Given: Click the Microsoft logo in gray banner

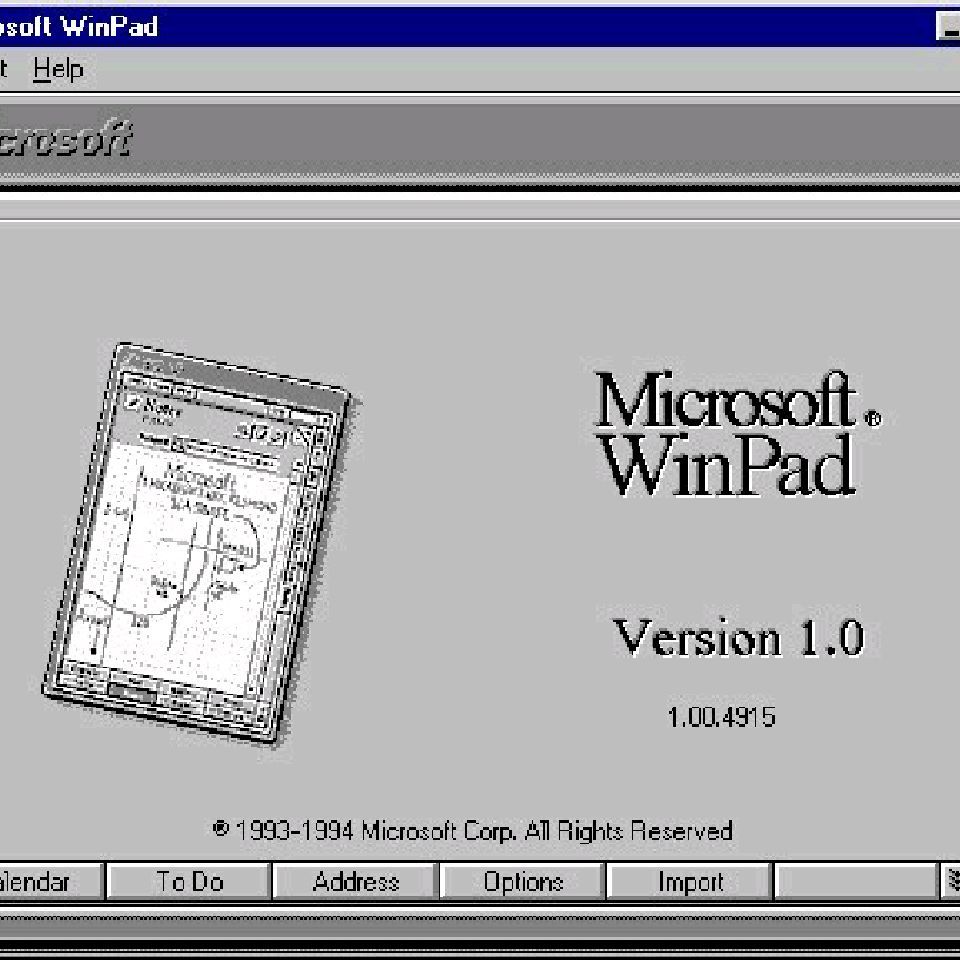Looking at the screenshot, I should [x=64, y=138].
